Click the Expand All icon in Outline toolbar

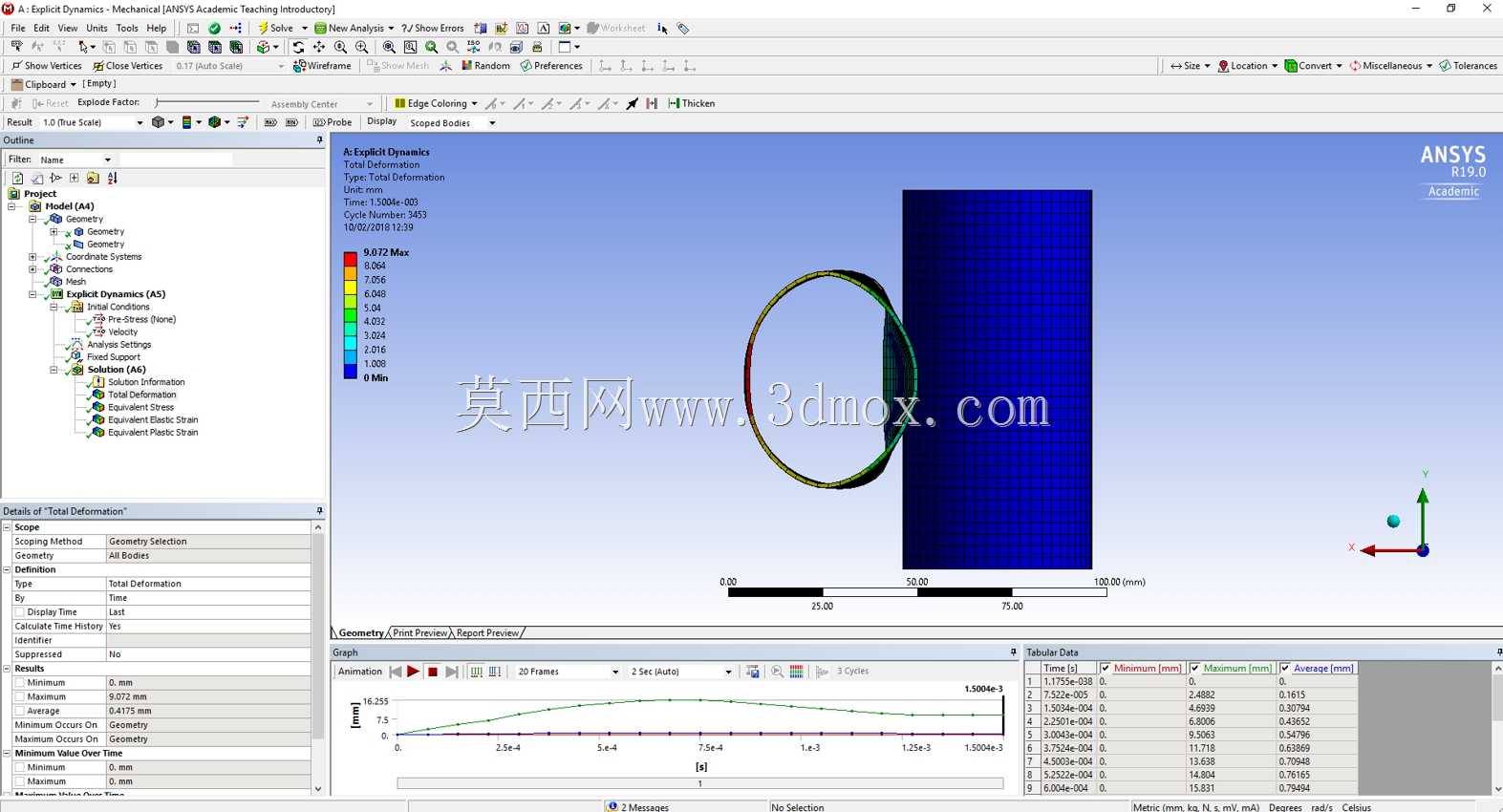[74, 178]
